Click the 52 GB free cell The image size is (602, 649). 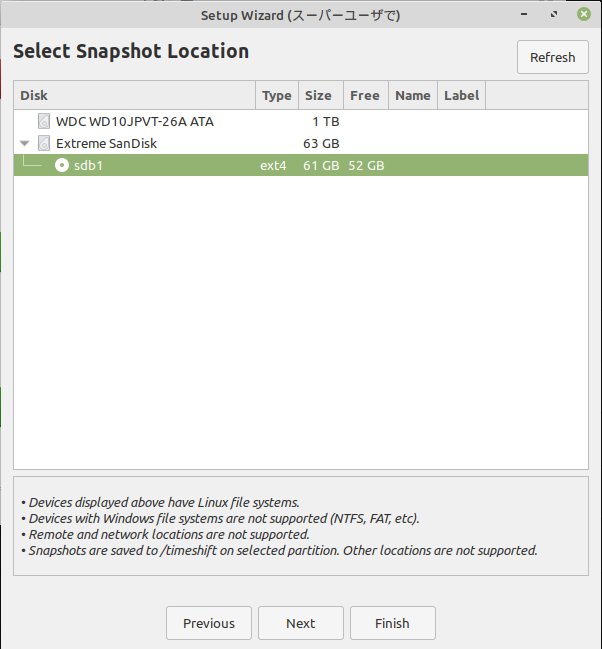[x=366, y=166]
